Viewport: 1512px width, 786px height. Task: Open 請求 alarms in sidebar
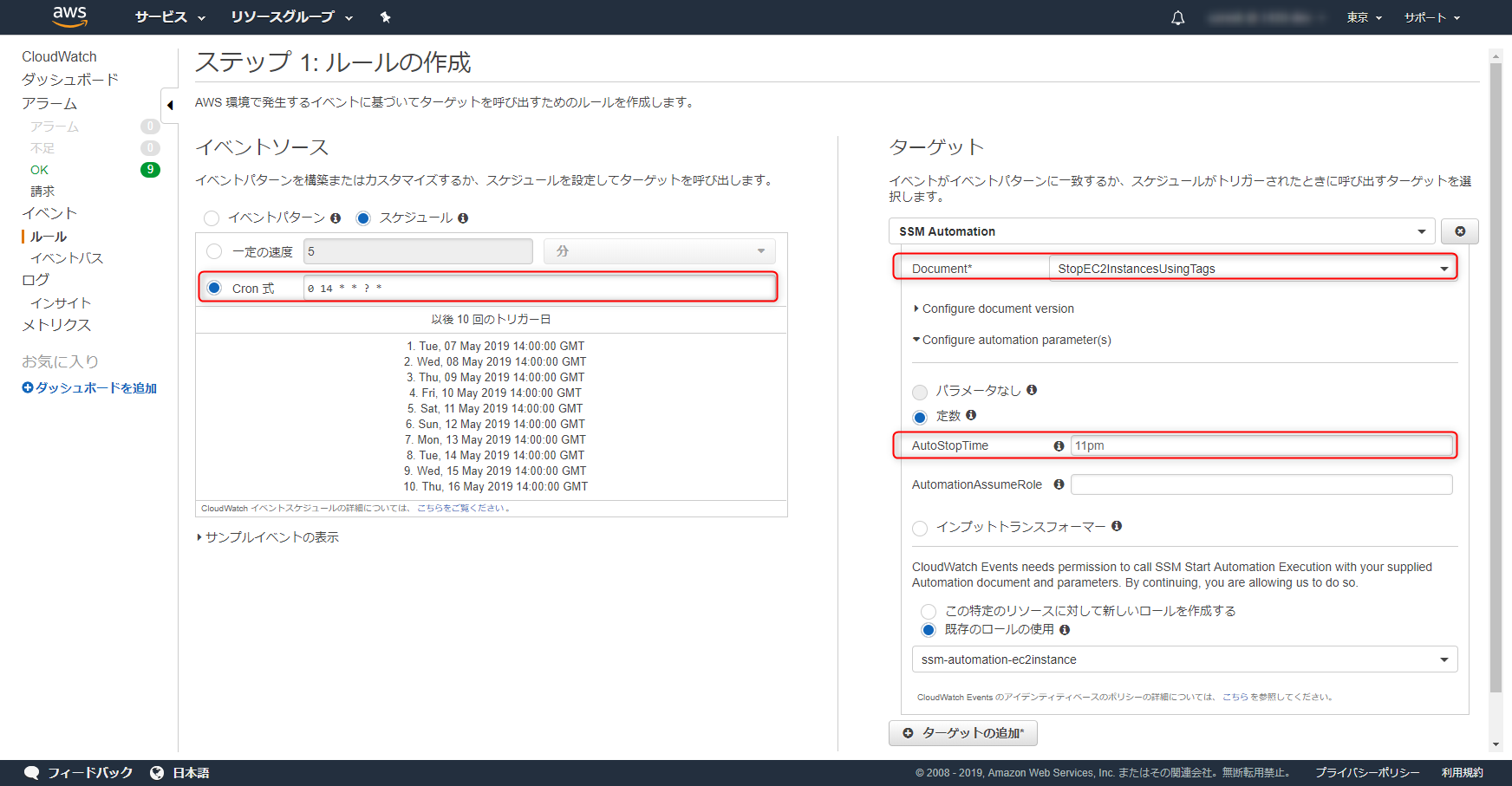[42, 192]
